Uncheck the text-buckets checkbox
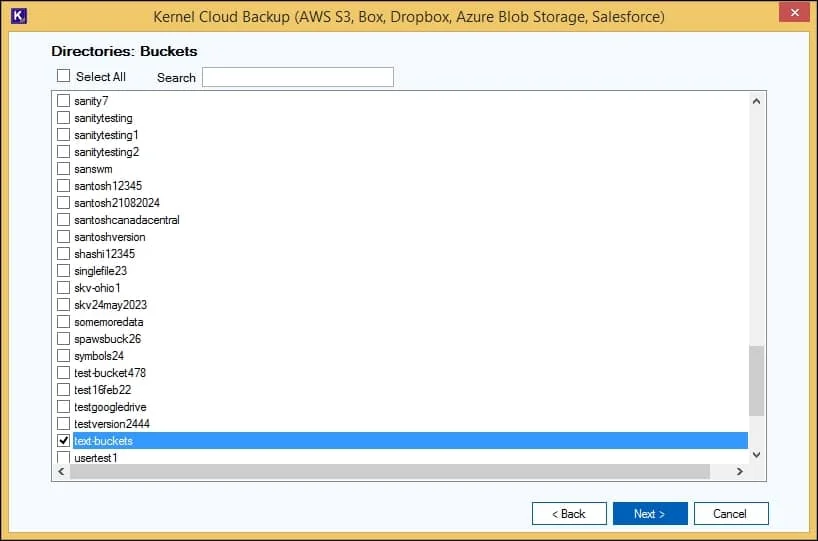The image size is (818, 541). (x=64, y=440)
